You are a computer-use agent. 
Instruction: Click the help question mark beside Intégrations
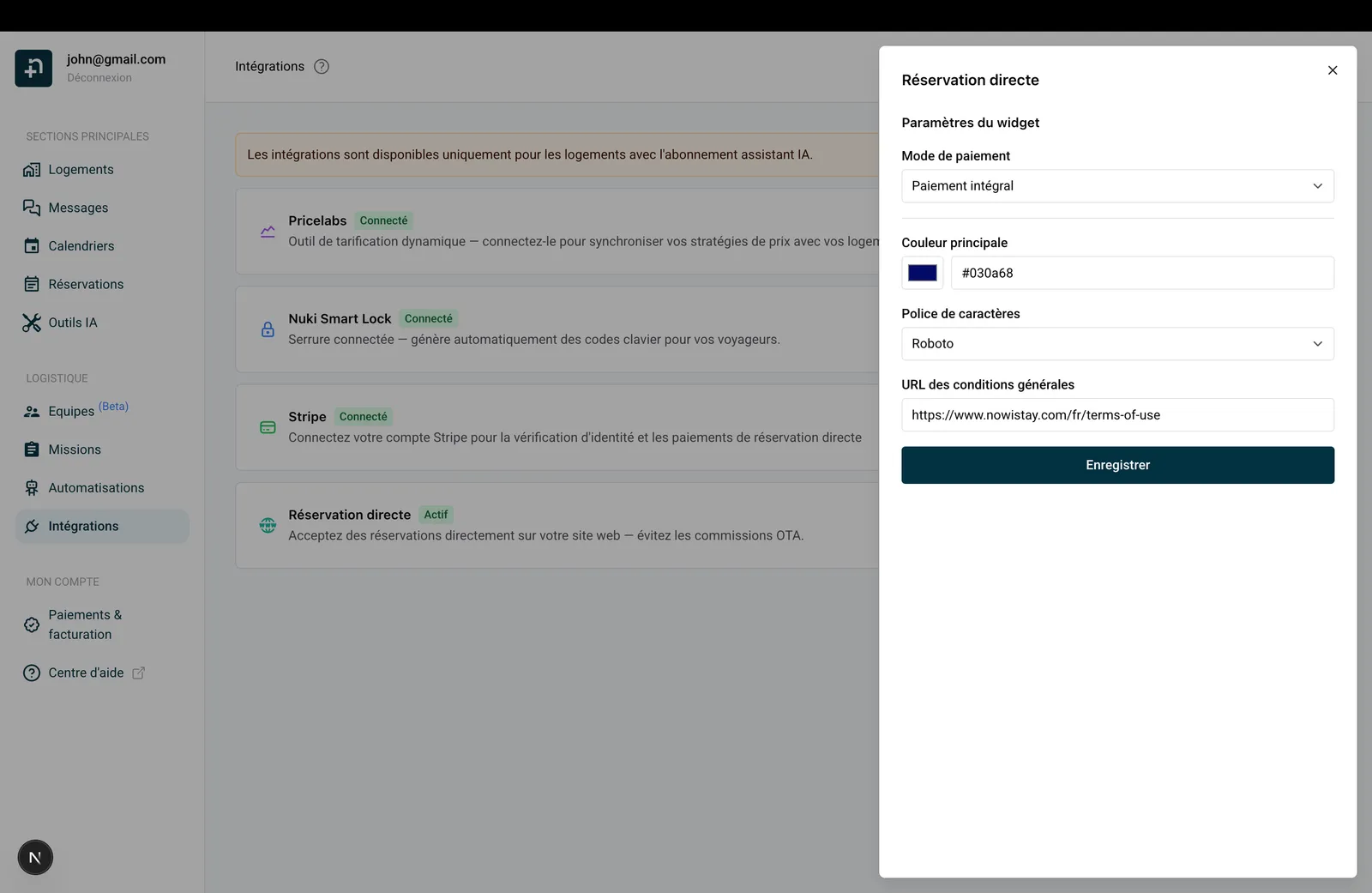coord(322,67)
